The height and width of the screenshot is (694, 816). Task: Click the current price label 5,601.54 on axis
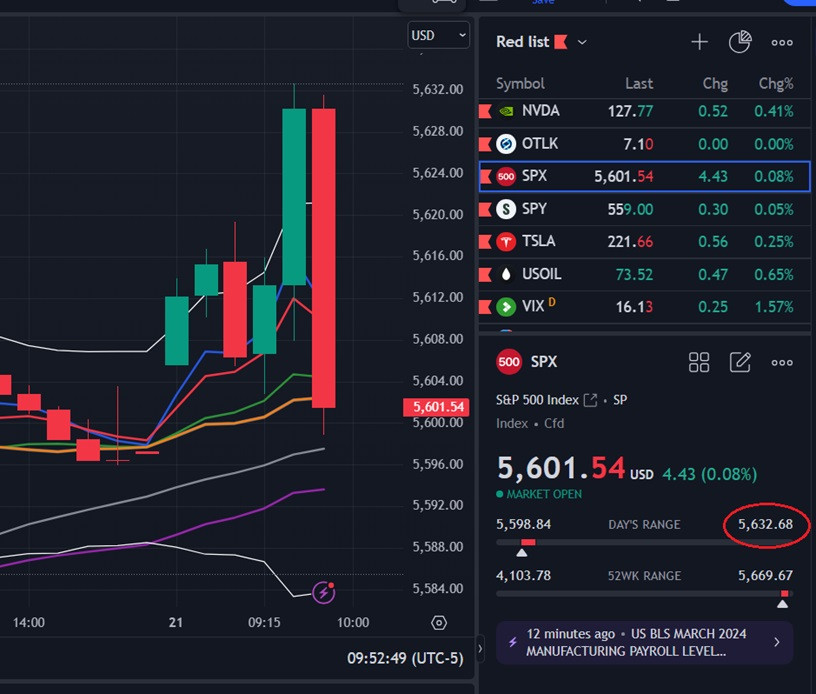point(436,407)
